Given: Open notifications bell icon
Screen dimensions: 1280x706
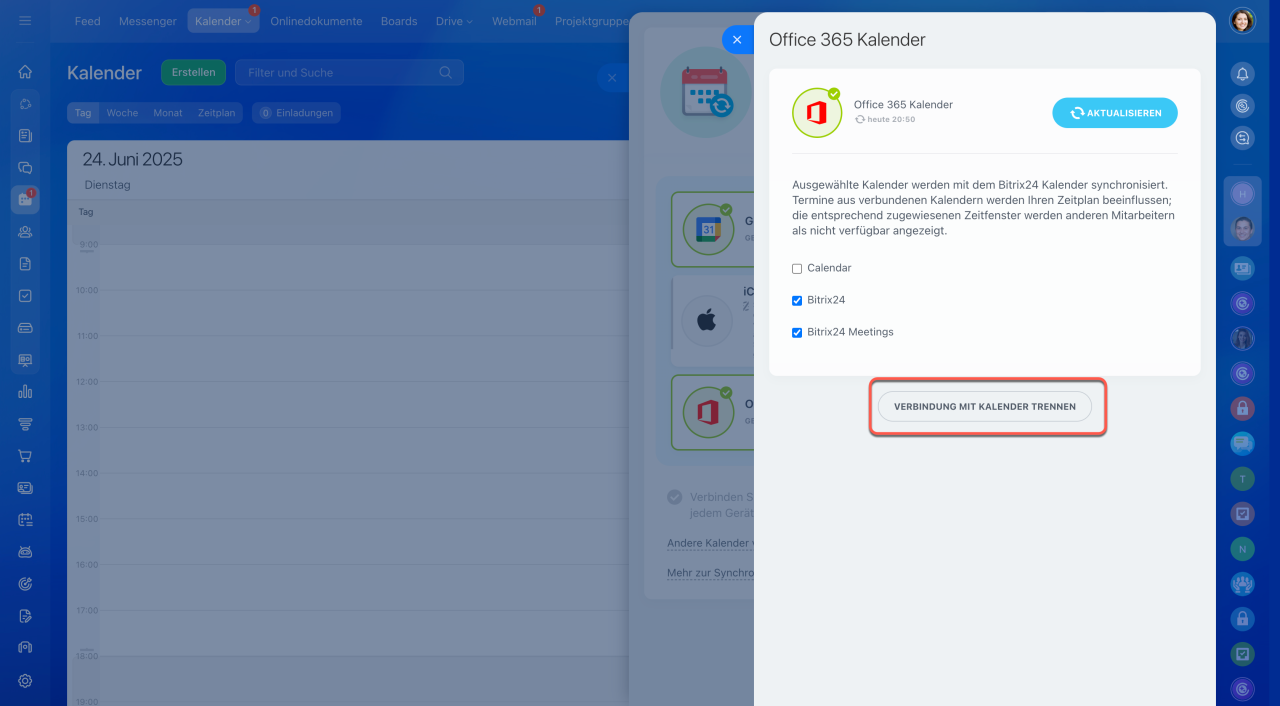Looking at the screenshot, I should click(x=1242, y=73).
